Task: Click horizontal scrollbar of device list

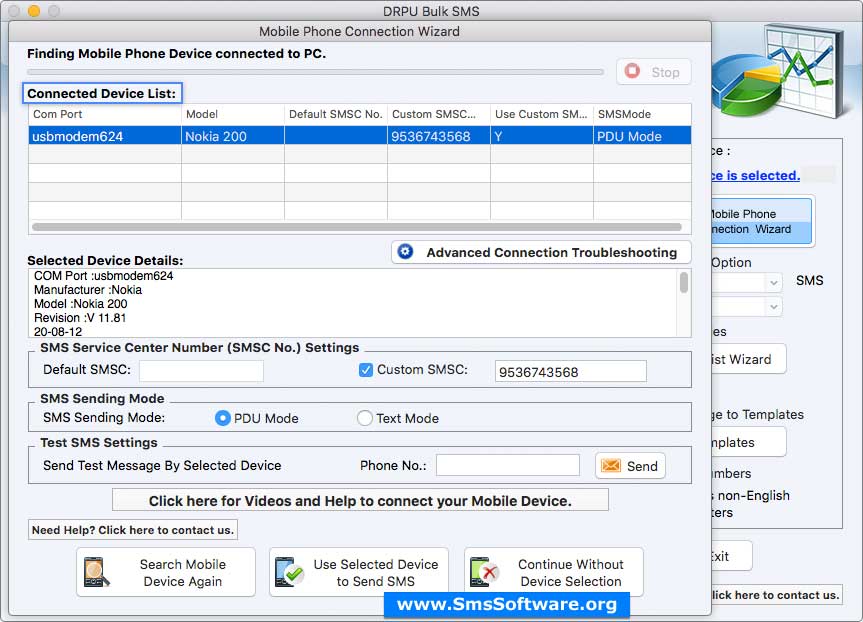Action: 357,227
